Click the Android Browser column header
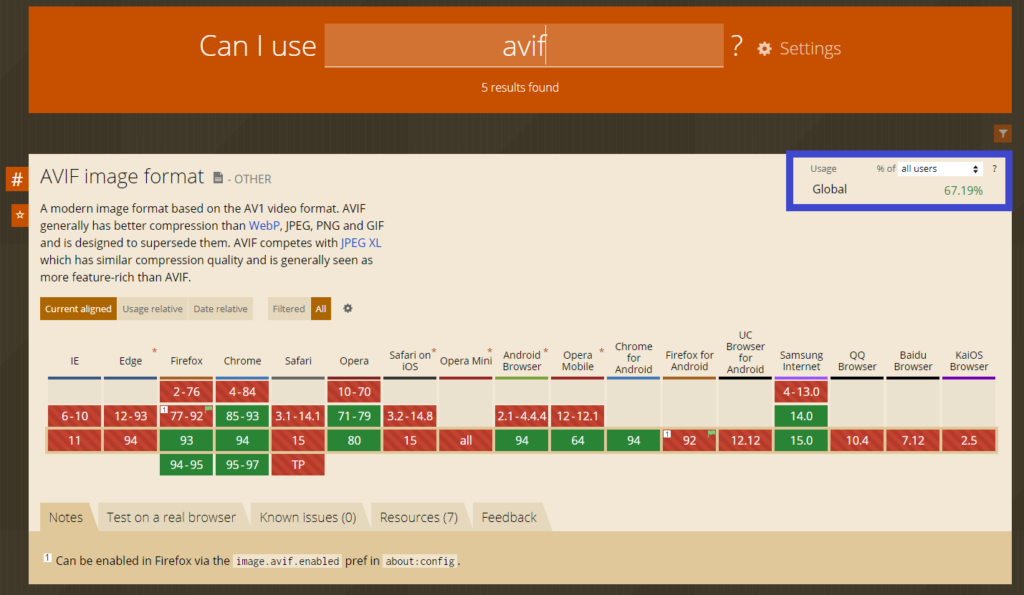Viewport: 1024px width, 595px height. [x=521, y=361]
